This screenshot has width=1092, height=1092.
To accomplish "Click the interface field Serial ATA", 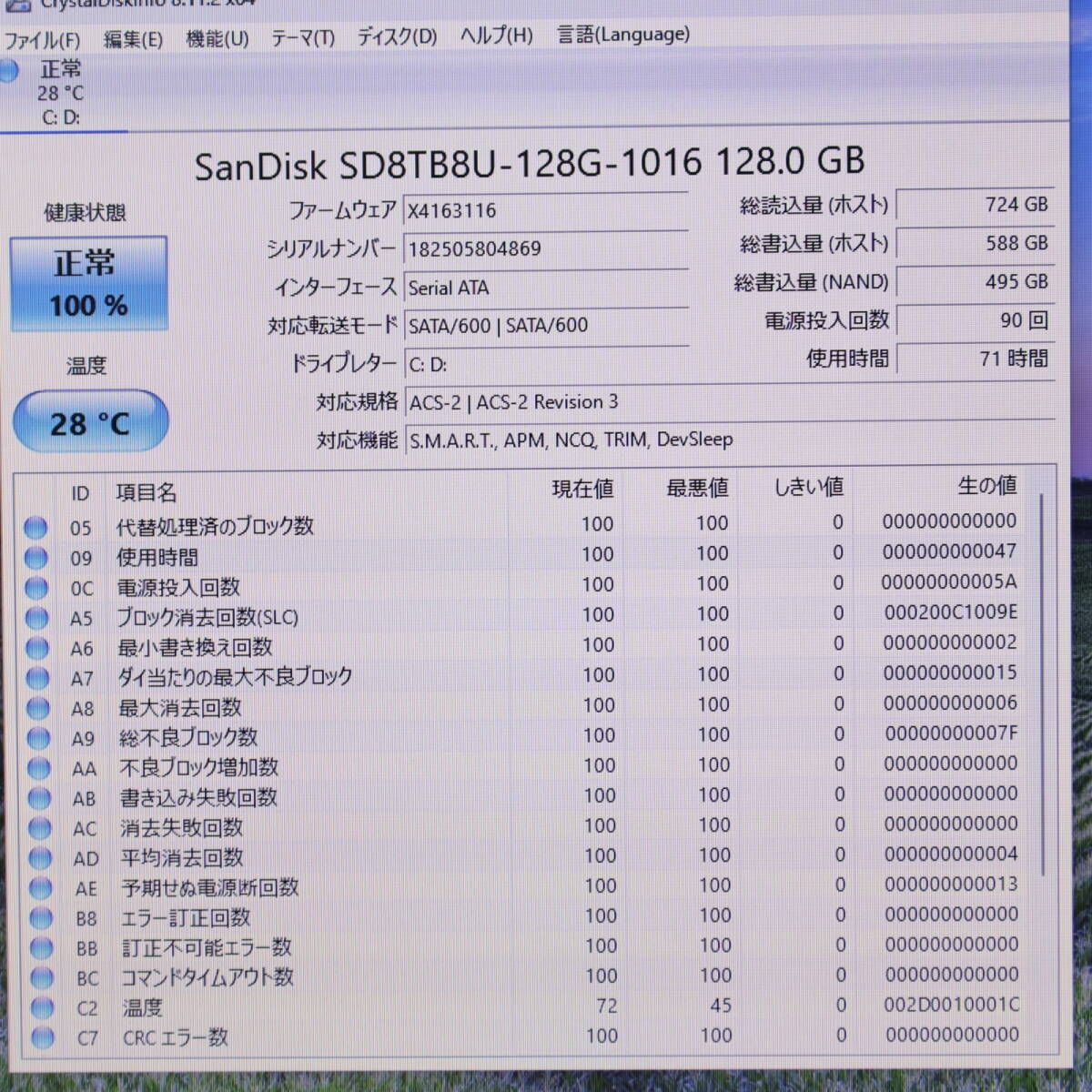I will point(545,288).
